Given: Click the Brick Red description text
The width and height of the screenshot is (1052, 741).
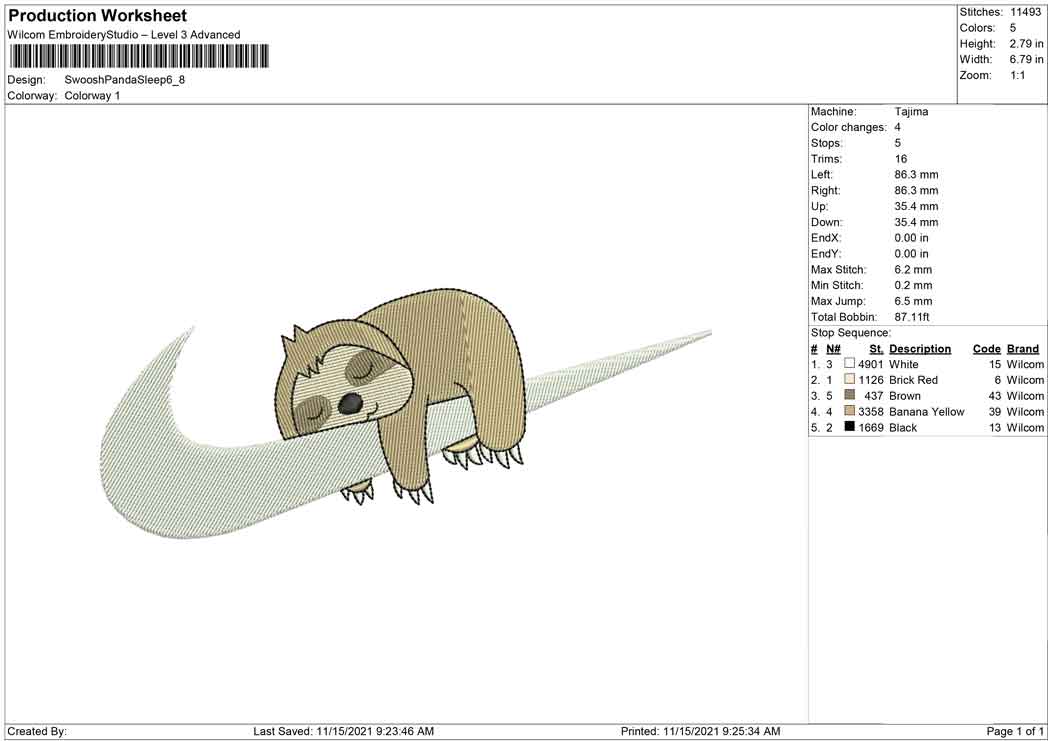Looking at the screenshot, I should [913, 380].
